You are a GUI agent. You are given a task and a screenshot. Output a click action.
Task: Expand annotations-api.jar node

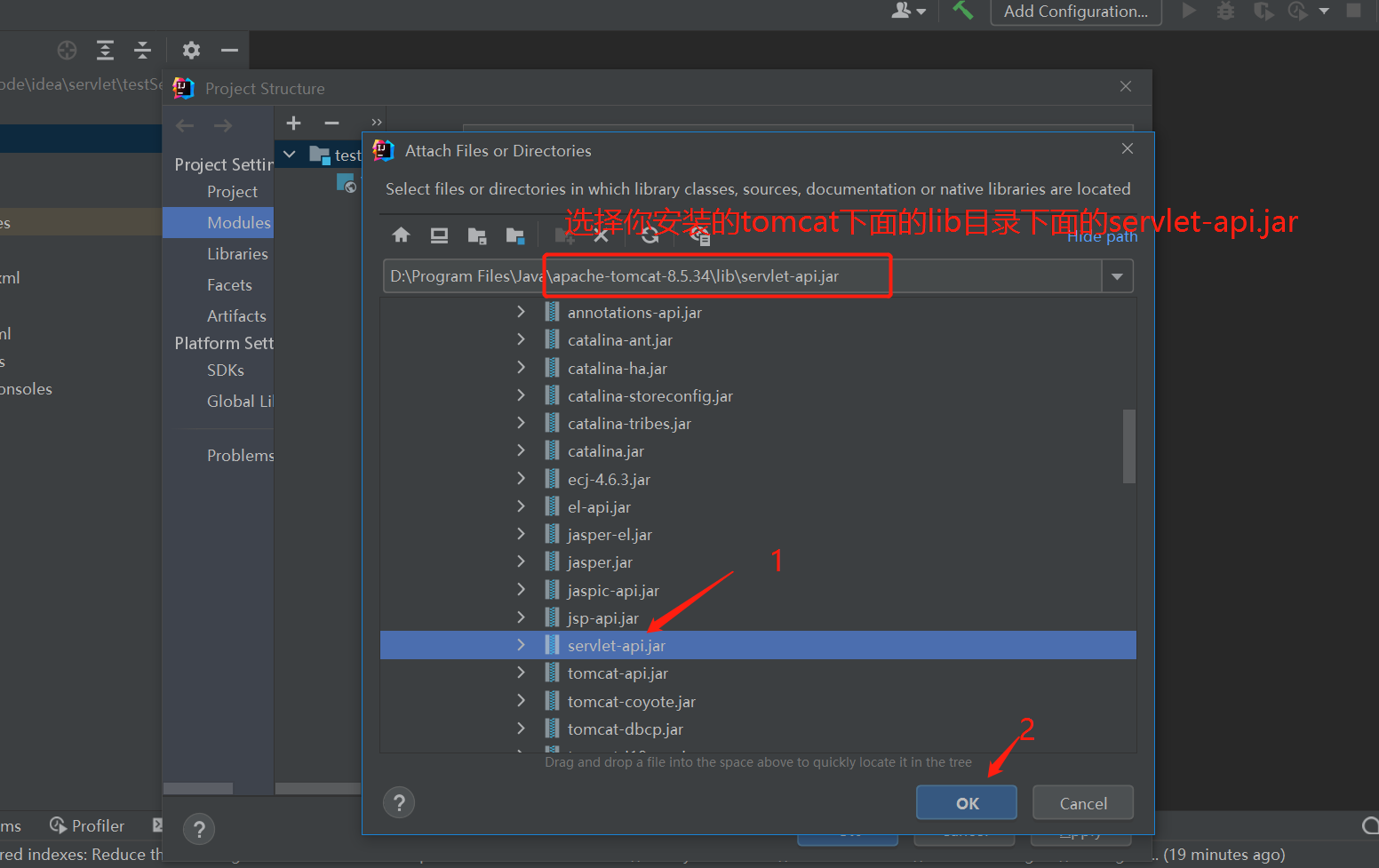pos(521,312)
